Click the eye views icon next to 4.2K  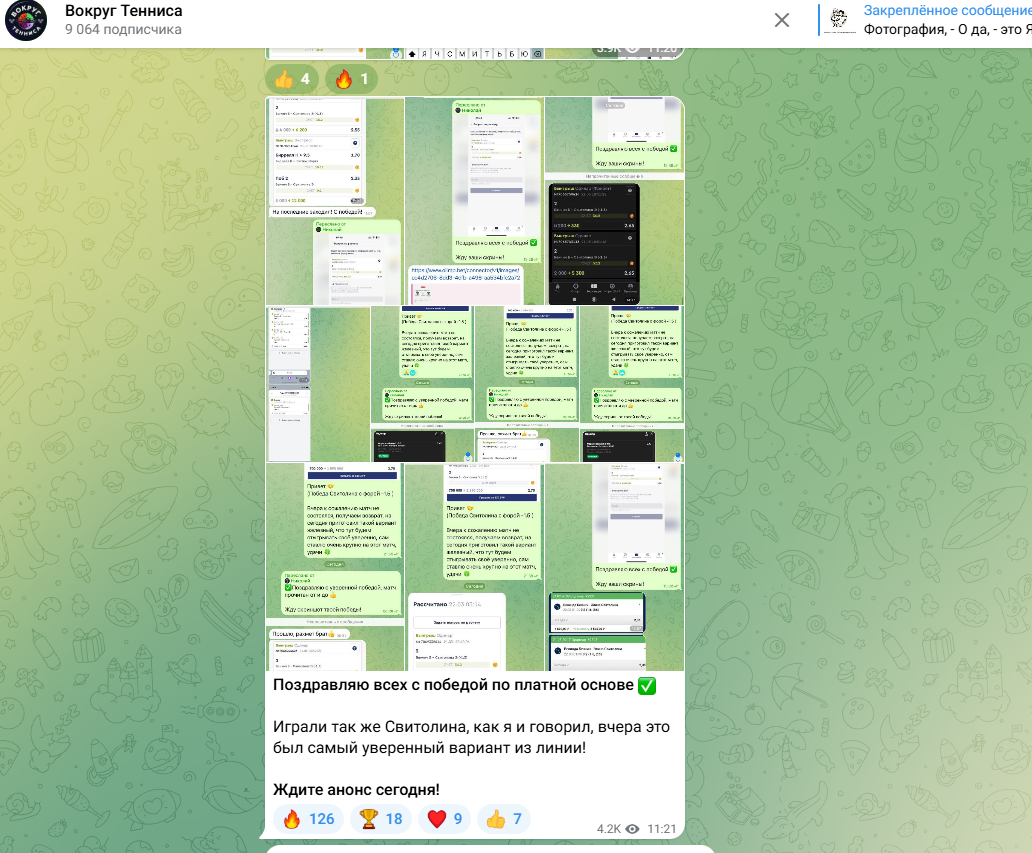point(632,829)
